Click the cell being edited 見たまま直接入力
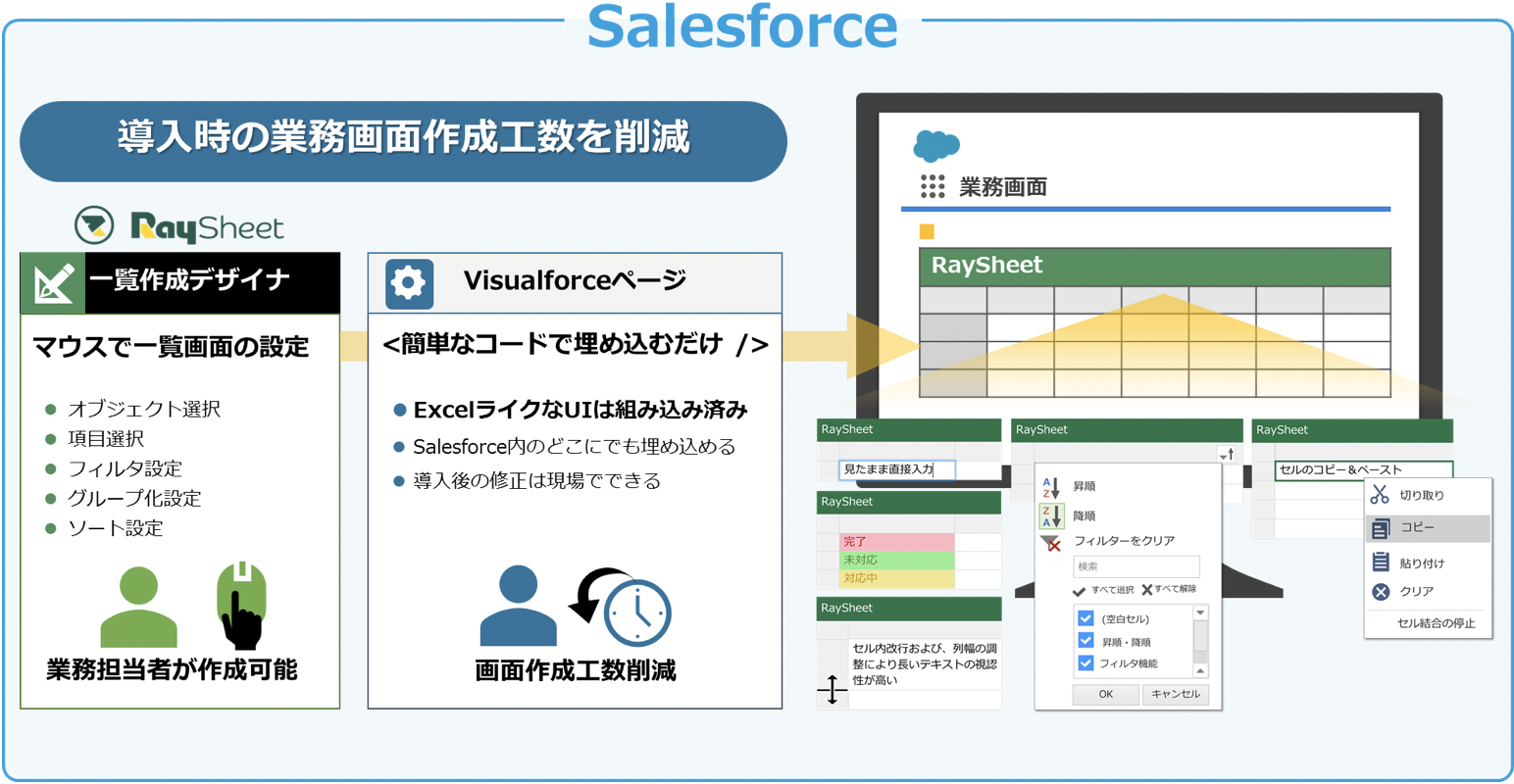Screen dimensions: 1514x784 pos(896,470)
